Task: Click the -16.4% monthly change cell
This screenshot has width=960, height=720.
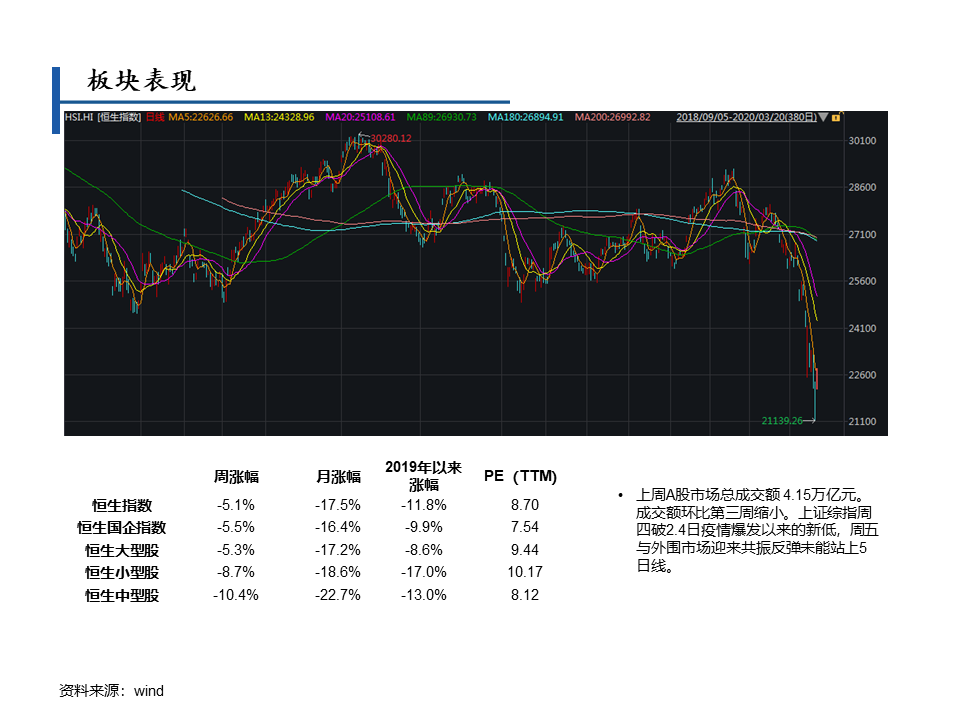Action: click(338, 527)
